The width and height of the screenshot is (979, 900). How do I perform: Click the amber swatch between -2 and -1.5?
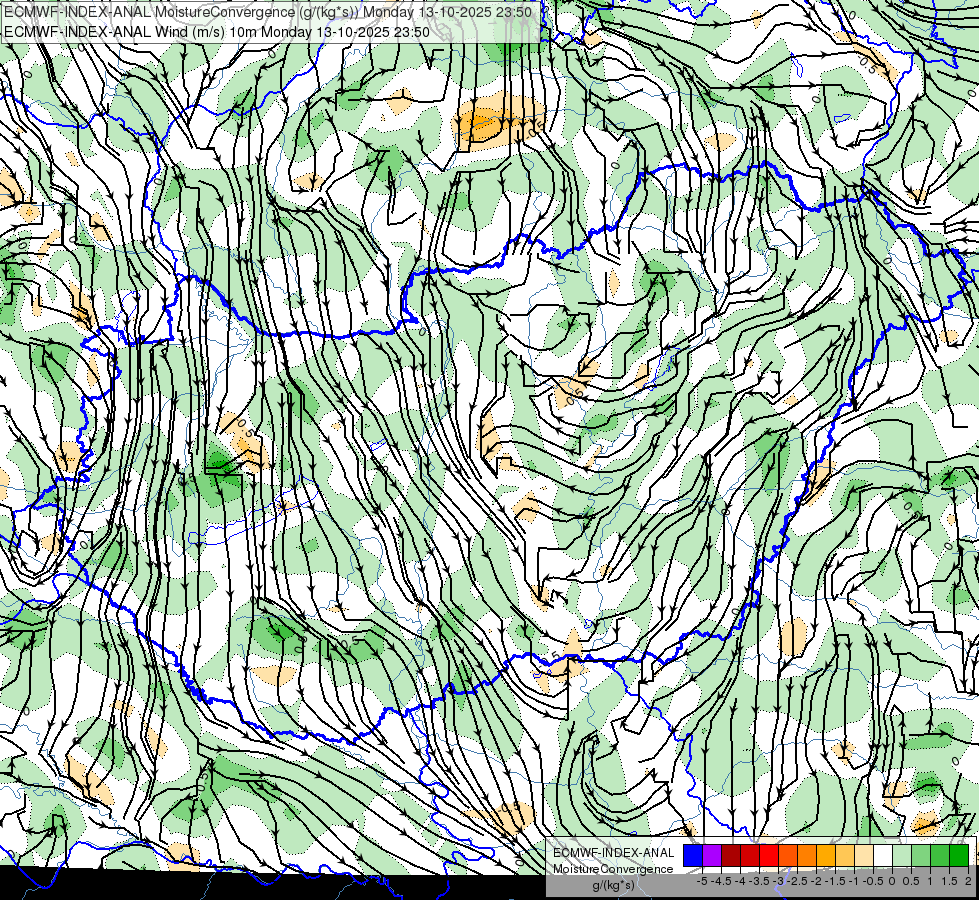(x=826, y=856)
